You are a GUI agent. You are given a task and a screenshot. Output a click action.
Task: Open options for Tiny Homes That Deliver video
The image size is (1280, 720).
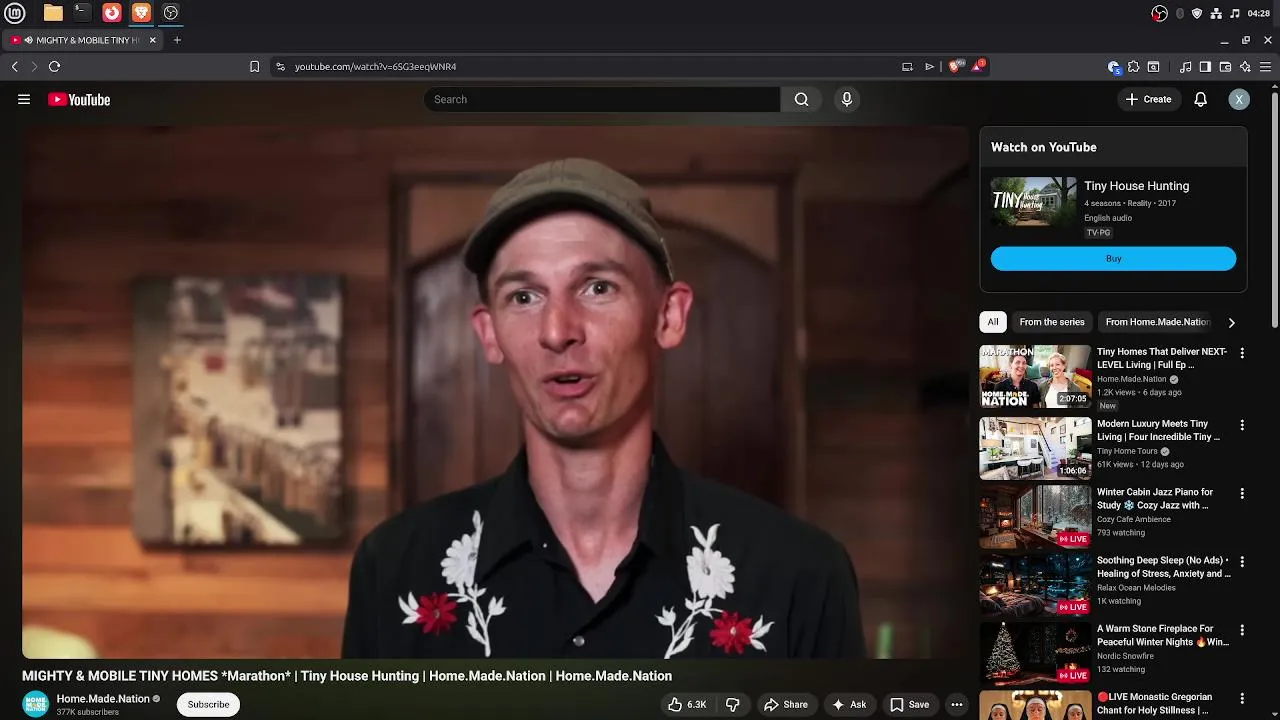click(x=1242, y=353)
